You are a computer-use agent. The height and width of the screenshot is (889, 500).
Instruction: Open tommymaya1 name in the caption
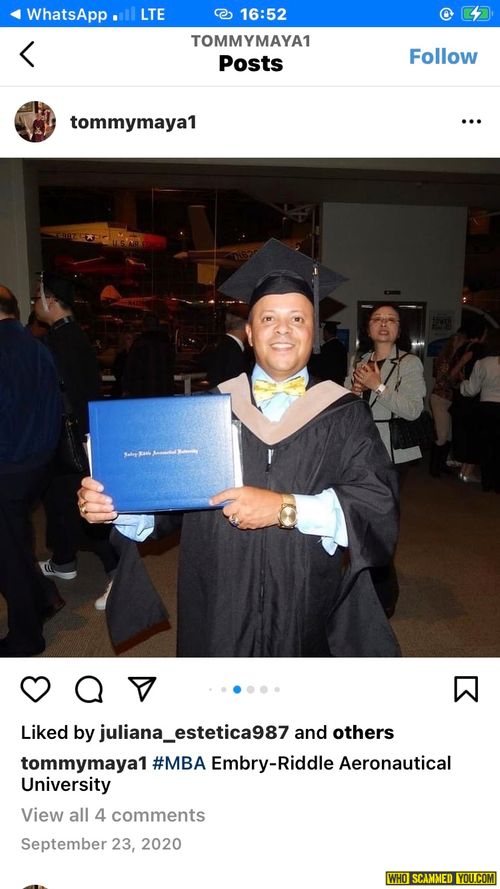pyautogui.click(x=84, y=763)
